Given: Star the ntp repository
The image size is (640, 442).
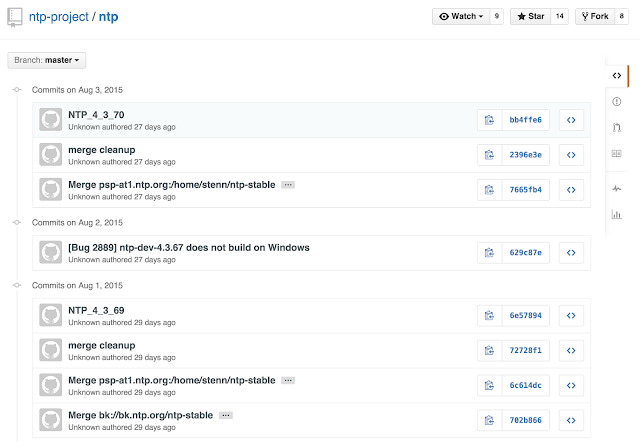Looking at the screenshot, I should coord(529,16).
